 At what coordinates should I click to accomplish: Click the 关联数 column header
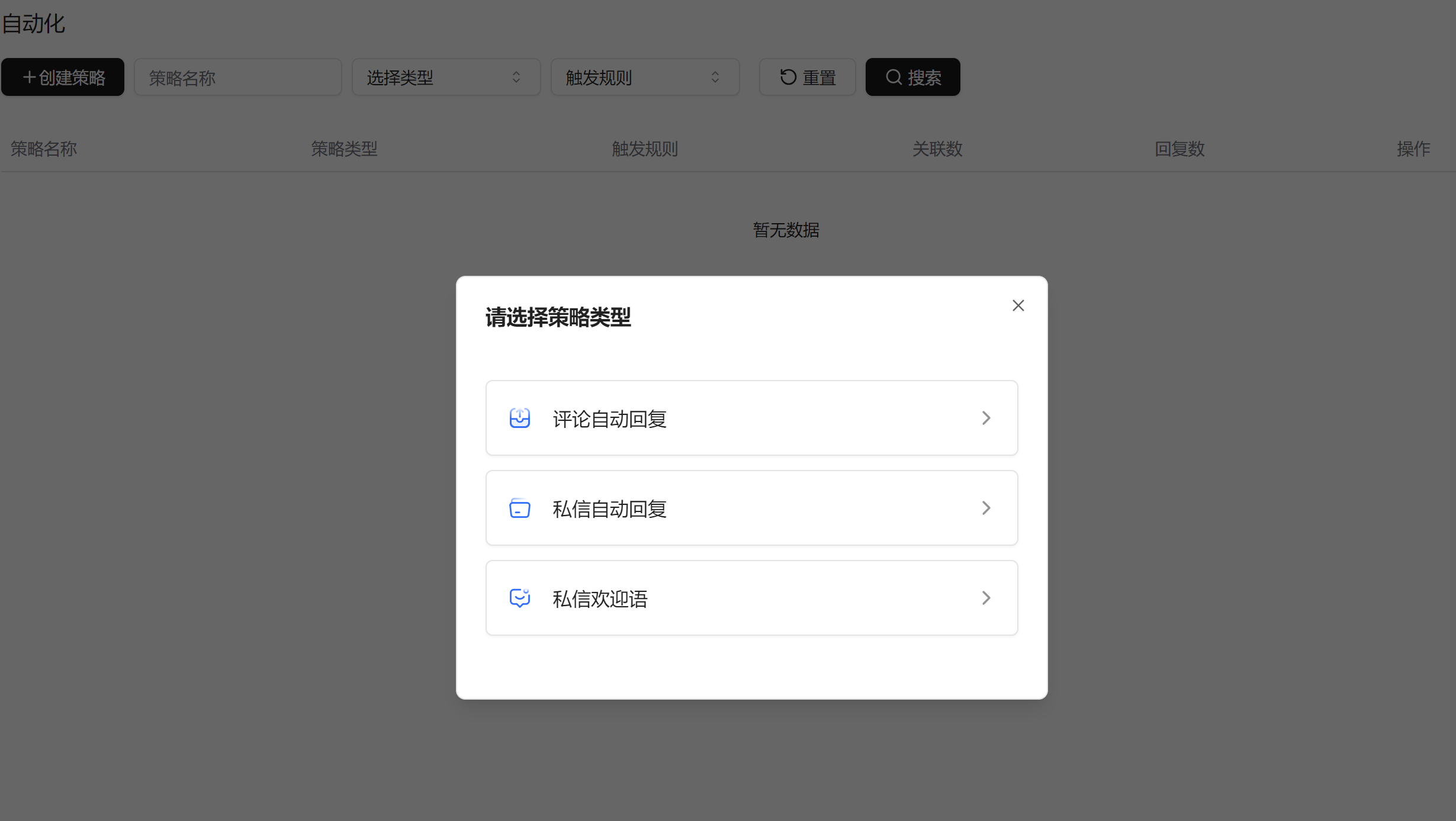pos(937,149)
